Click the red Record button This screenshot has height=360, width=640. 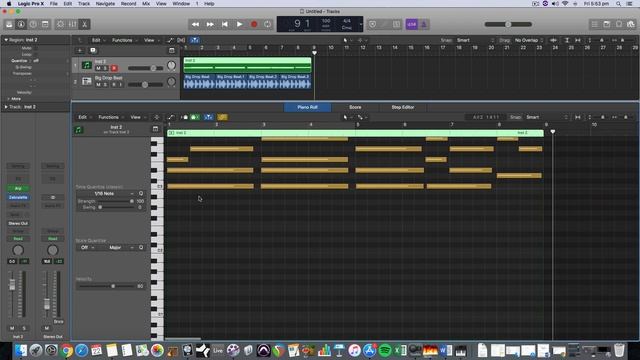pyautogui.click(x=254, y=24)
